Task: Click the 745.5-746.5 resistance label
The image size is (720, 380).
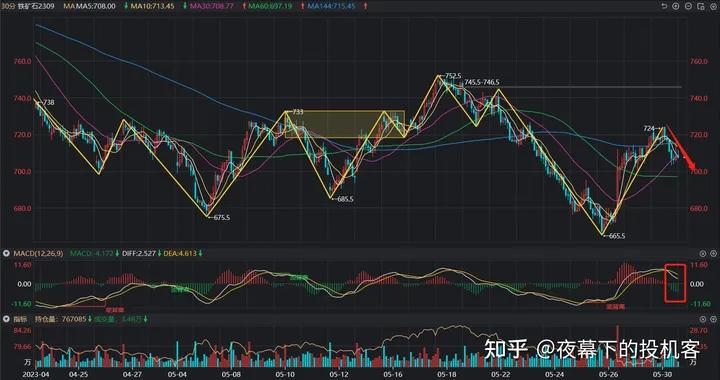Action: tap(482, 83)
